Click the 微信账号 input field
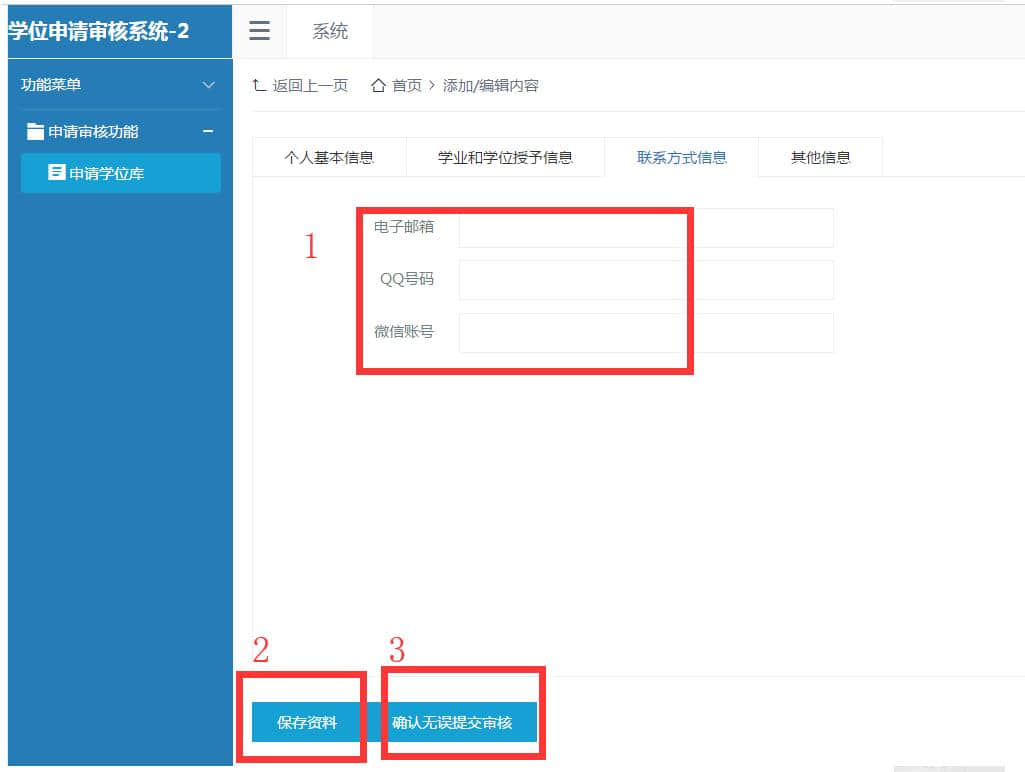Image resolution: width=1025 pixels, height=772 pixels. click(x=645, y=333)
